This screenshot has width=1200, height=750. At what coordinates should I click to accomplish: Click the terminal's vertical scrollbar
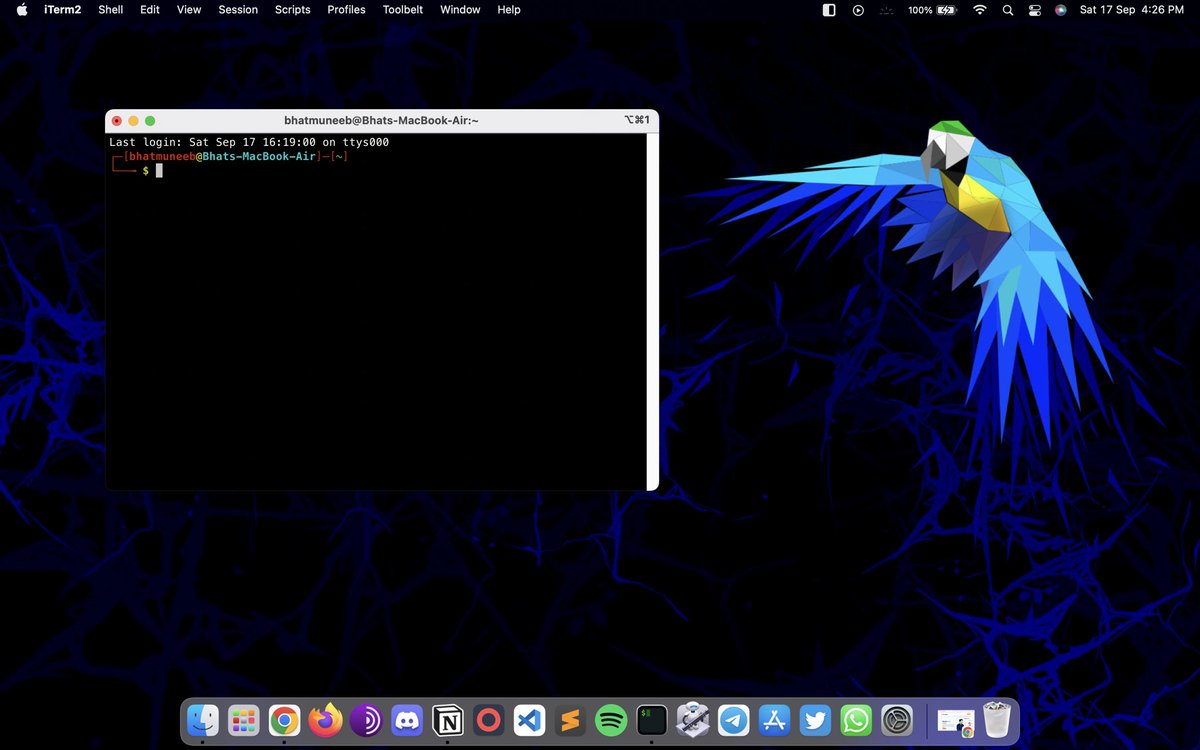[x=653, y=311]
